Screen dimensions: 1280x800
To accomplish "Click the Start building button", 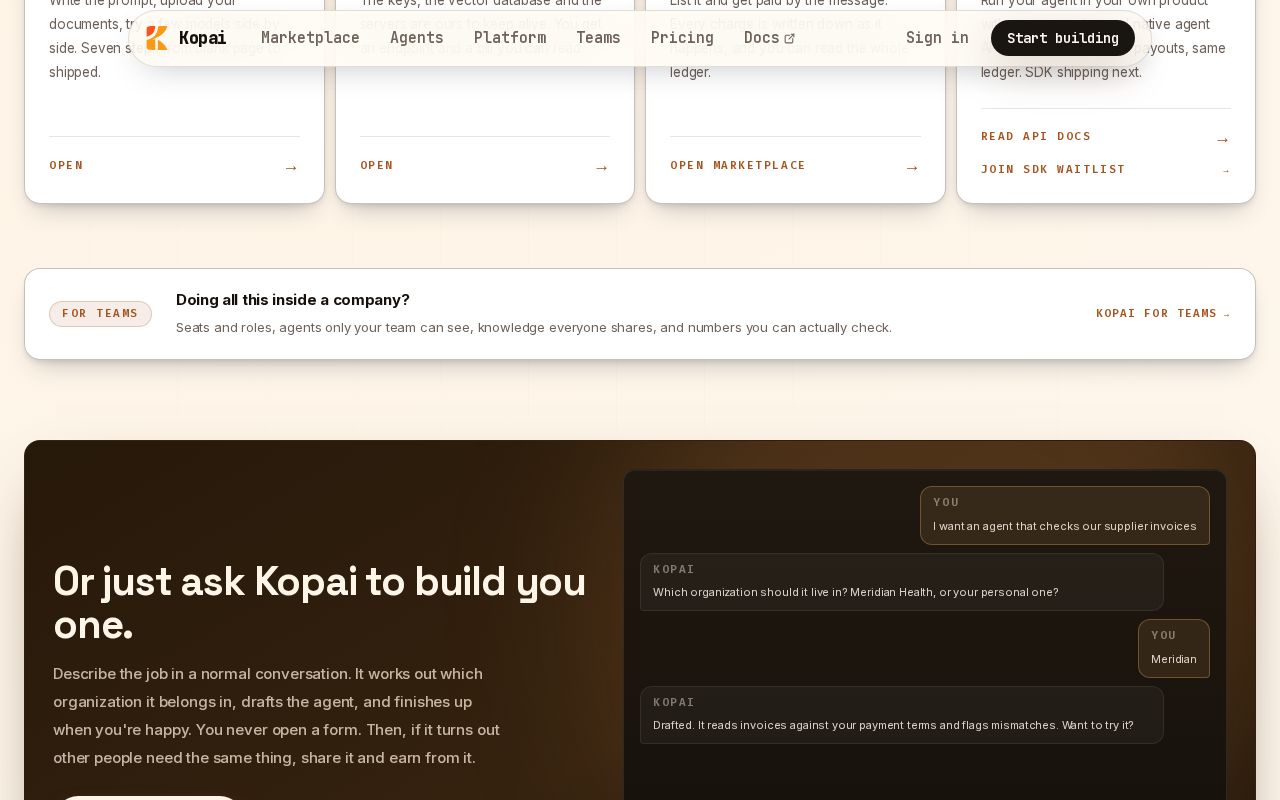I will pyautogui.click(x=1063, y=38).
